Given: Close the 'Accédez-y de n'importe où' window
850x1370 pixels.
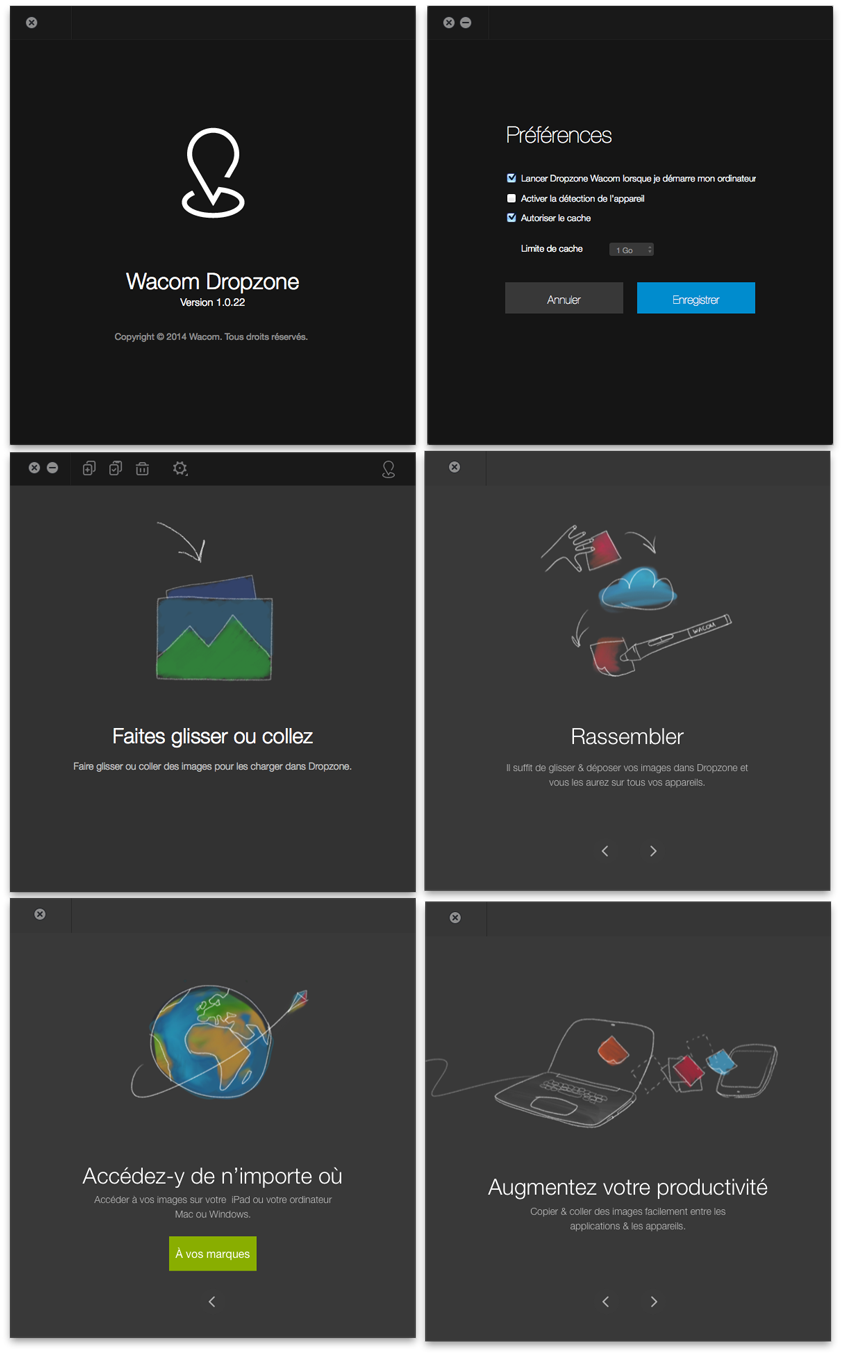Looking at the screenshot, I should tap(40, 914).
